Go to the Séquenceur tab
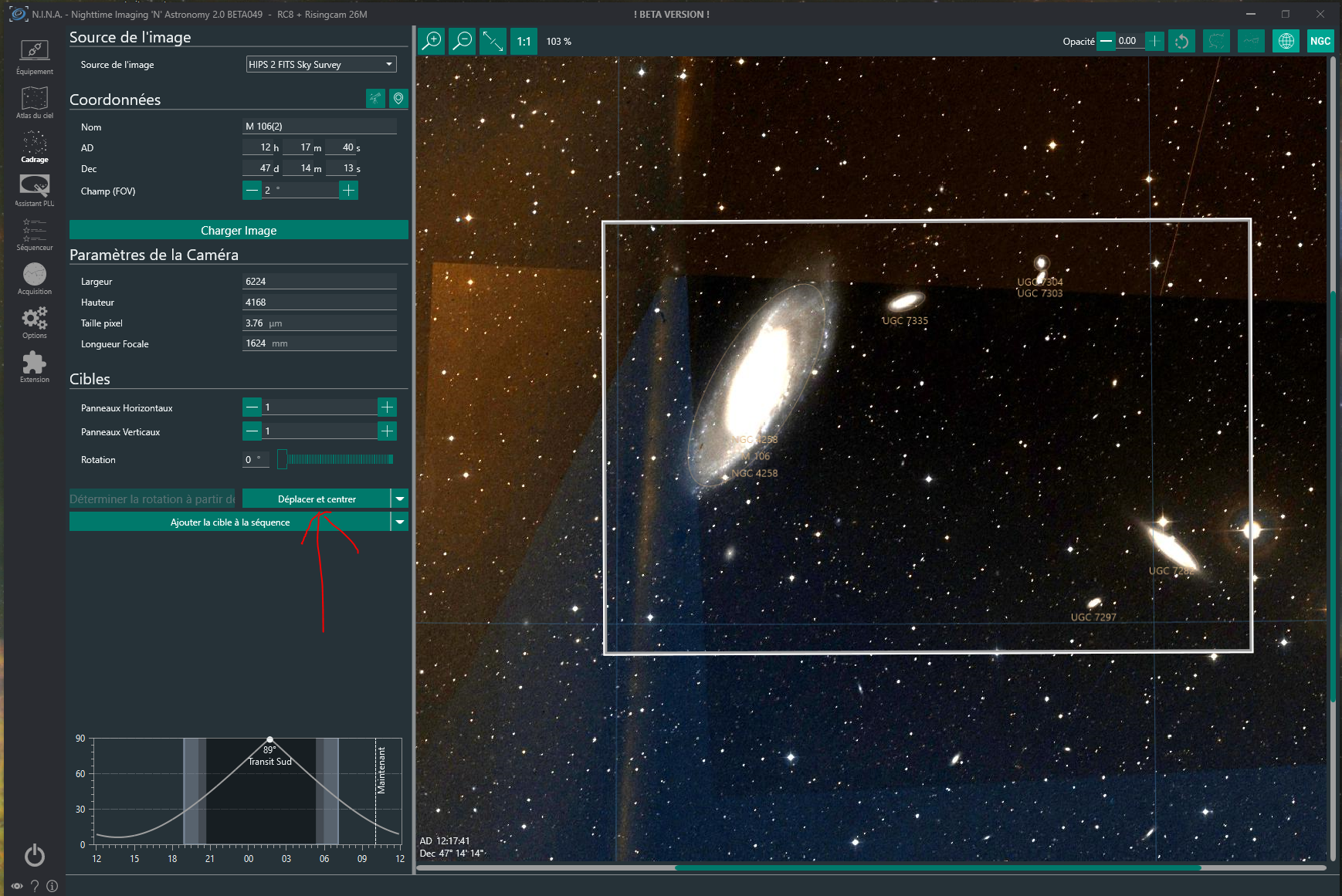The width and height of the screenshot is (1342, 896). [35, 235]
